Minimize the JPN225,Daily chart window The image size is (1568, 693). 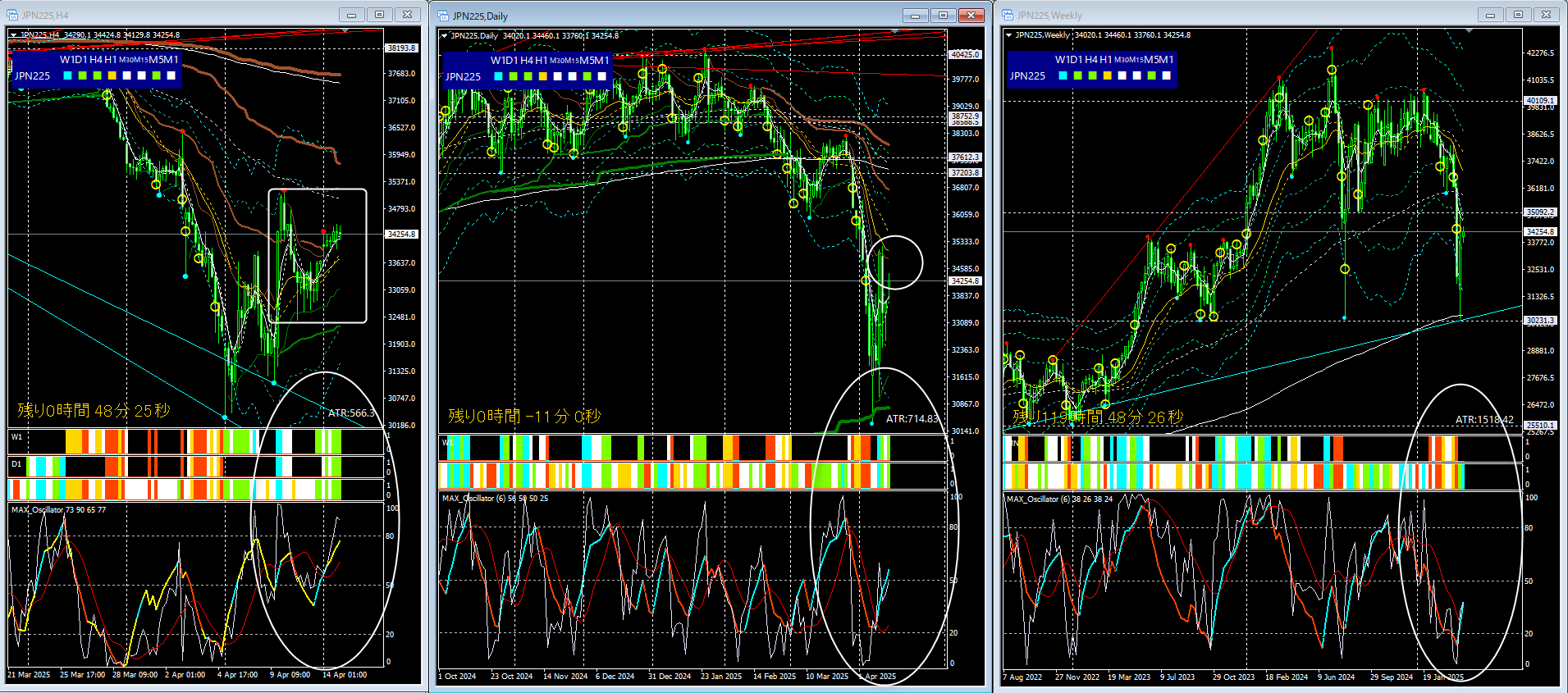[x=915, y=16]
